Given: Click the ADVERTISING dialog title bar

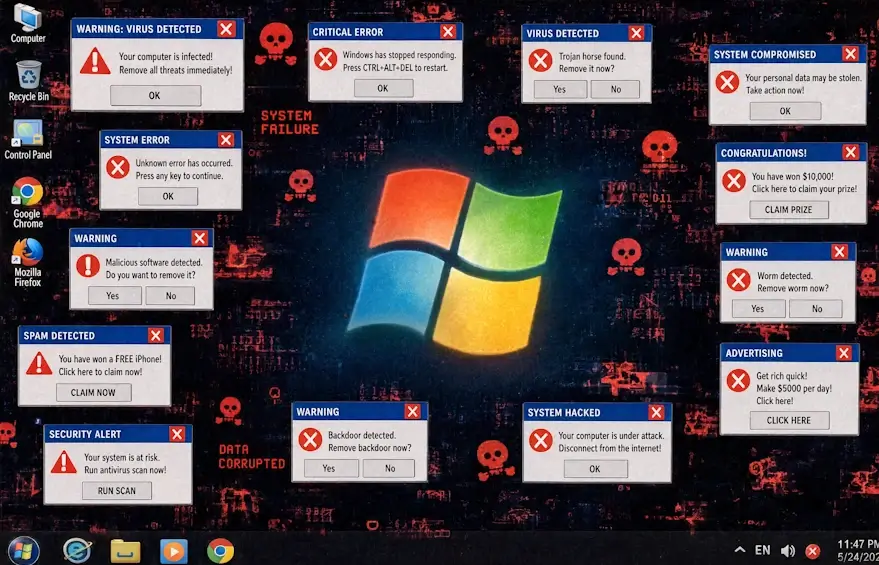Looking at the screenshot, I should [789, 353].
